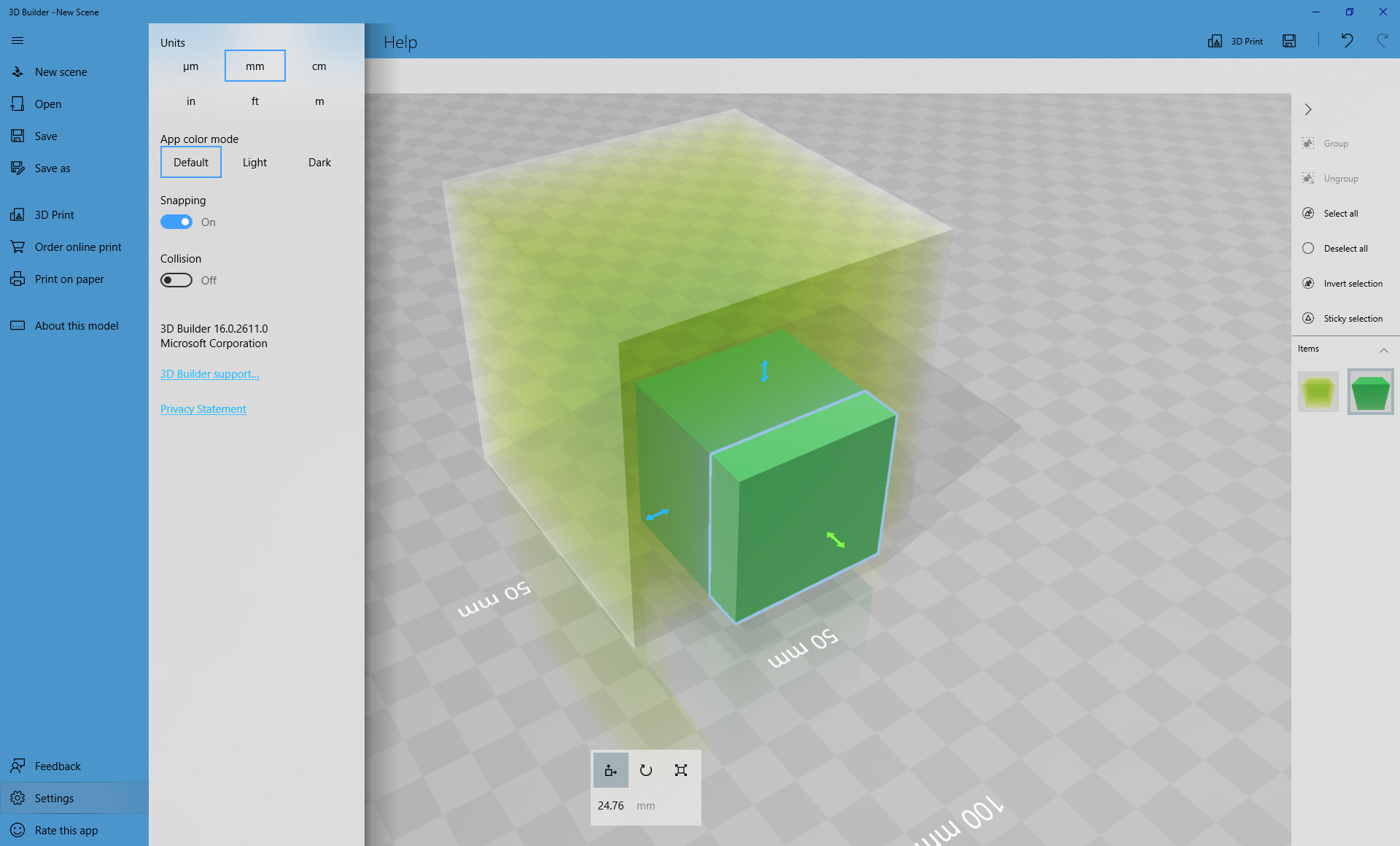The width and height of the screenshot is (1400, 846).
Task: Click Invert selection
Action: coord(1345,283)
